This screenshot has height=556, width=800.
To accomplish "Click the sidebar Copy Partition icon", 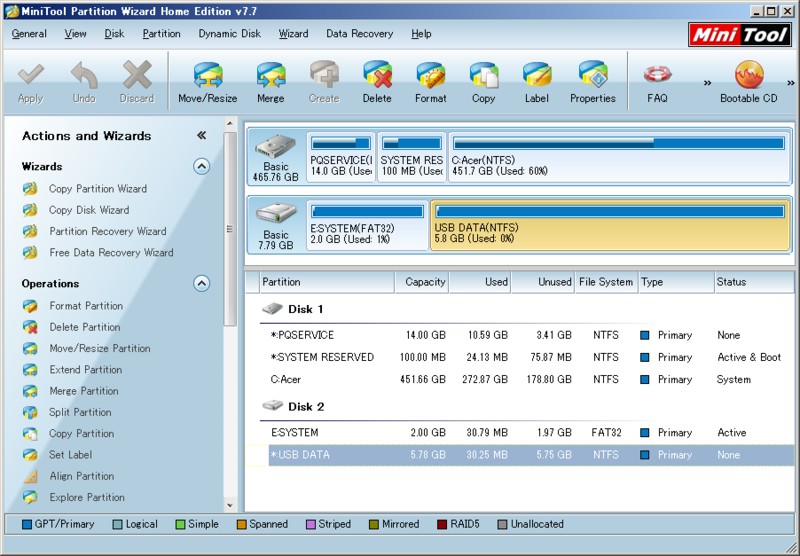I will pyautogui.click(x=30, y=434).
